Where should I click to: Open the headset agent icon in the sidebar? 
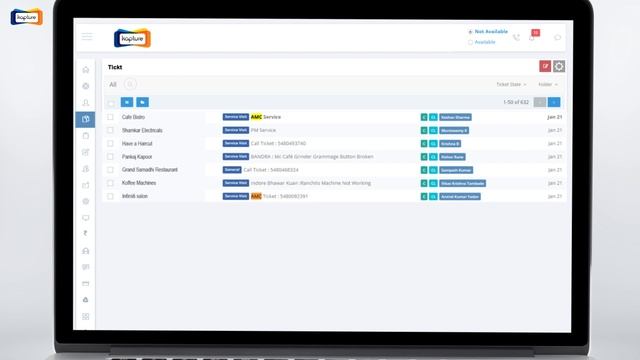click(86, 251)
